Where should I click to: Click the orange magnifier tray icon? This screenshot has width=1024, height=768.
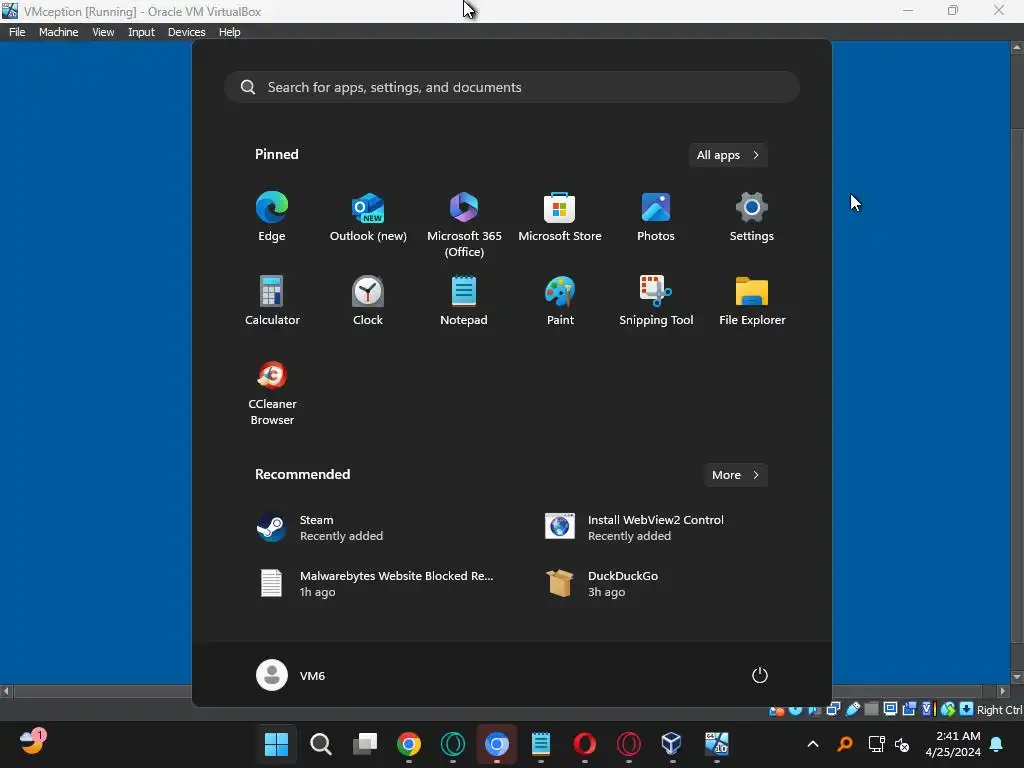pos(845,744)
